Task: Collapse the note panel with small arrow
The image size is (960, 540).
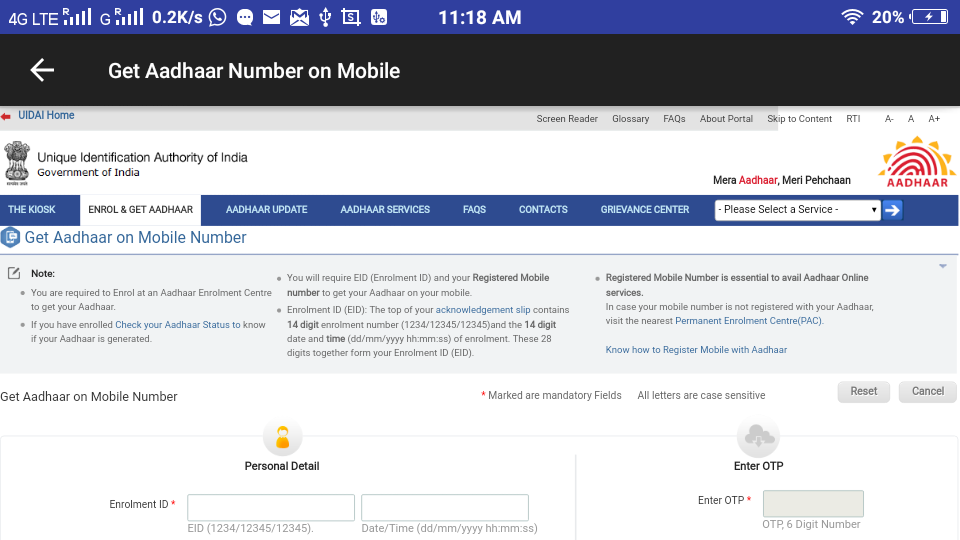Action: coord(943,266)
